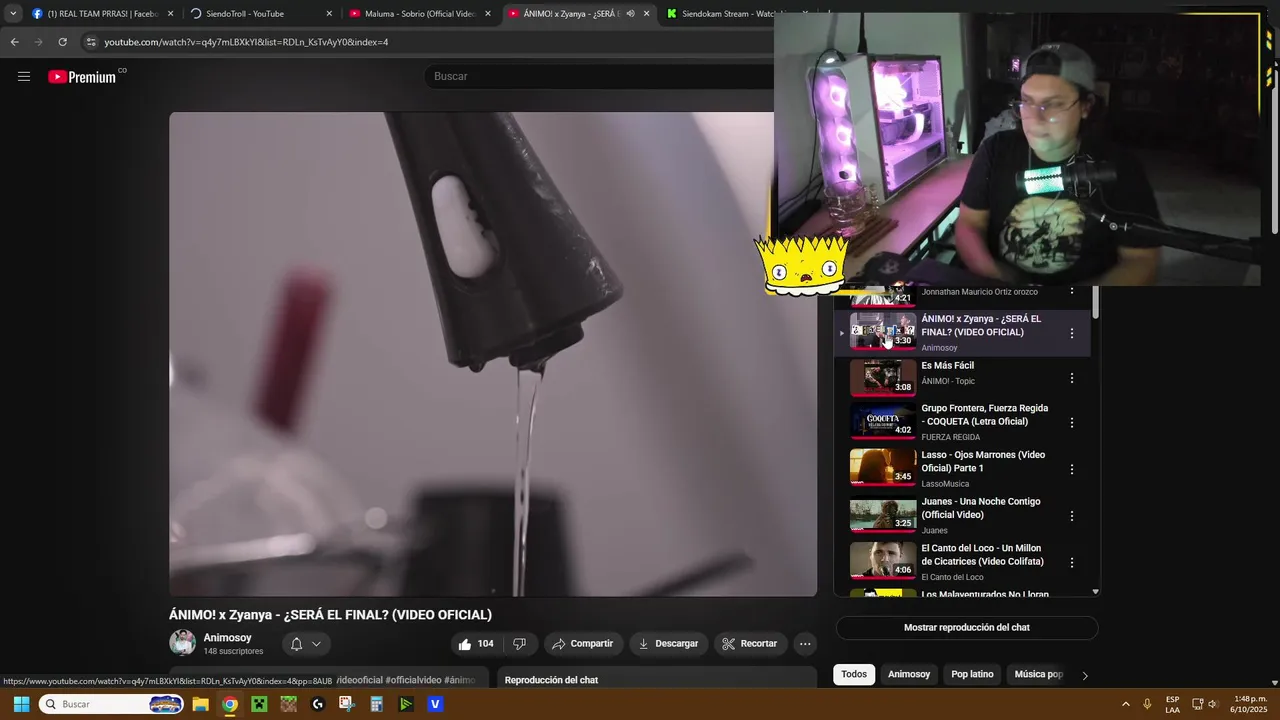
Task: Switch to the SiendoTroll - YouTube tab
Action: click(260, 14)
